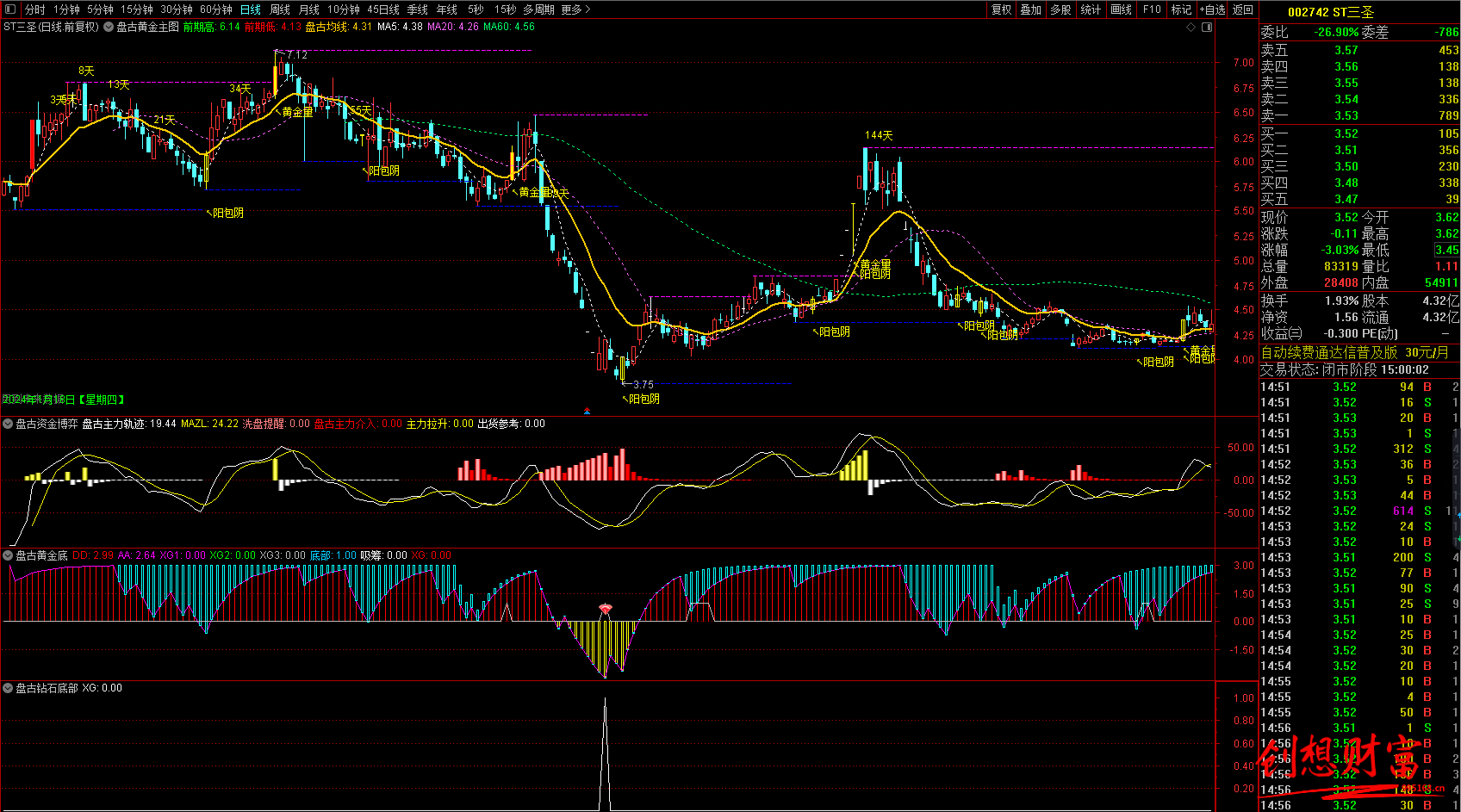The height and width of the screenshot is (812, 1461).
Task: Click the 最低 3.45 boxed value
Action: 1447,250
